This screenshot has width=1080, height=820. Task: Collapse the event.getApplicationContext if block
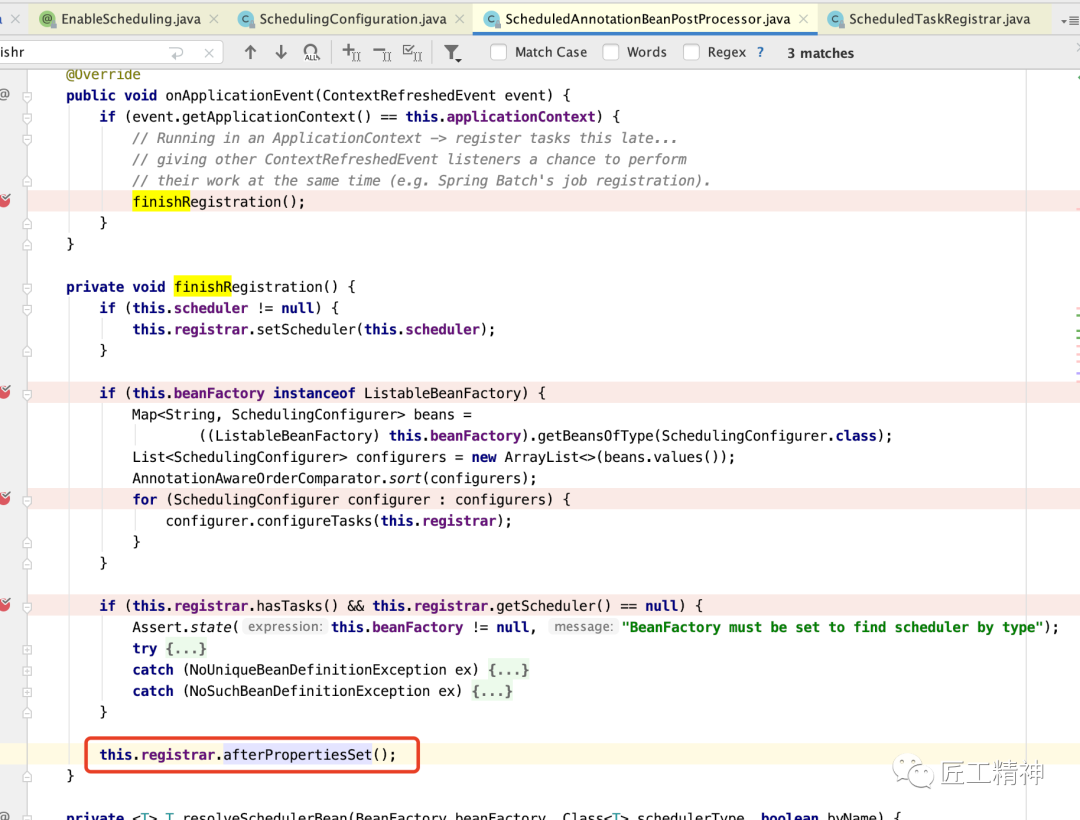click(x=27, y=118)
